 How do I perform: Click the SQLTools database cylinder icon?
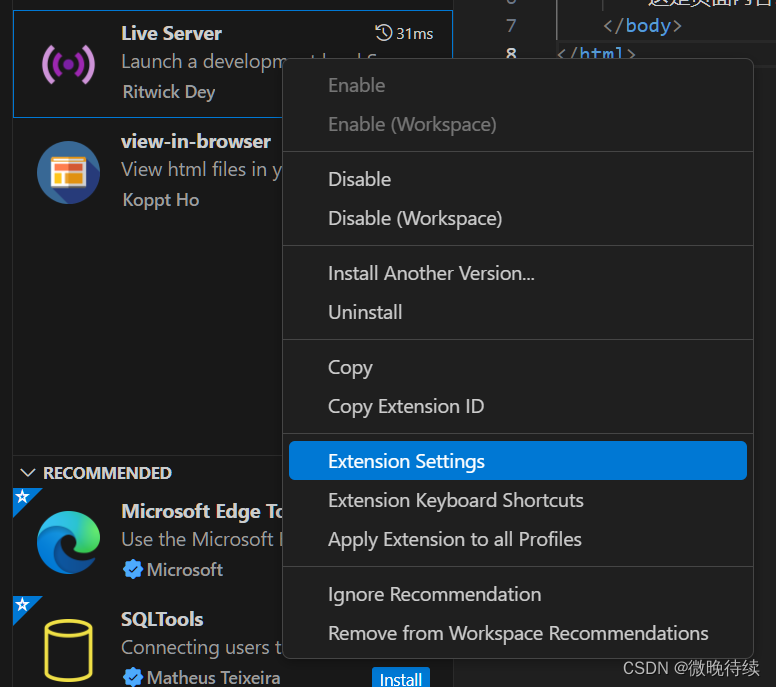pyautogui.click(x=68, y=650)
